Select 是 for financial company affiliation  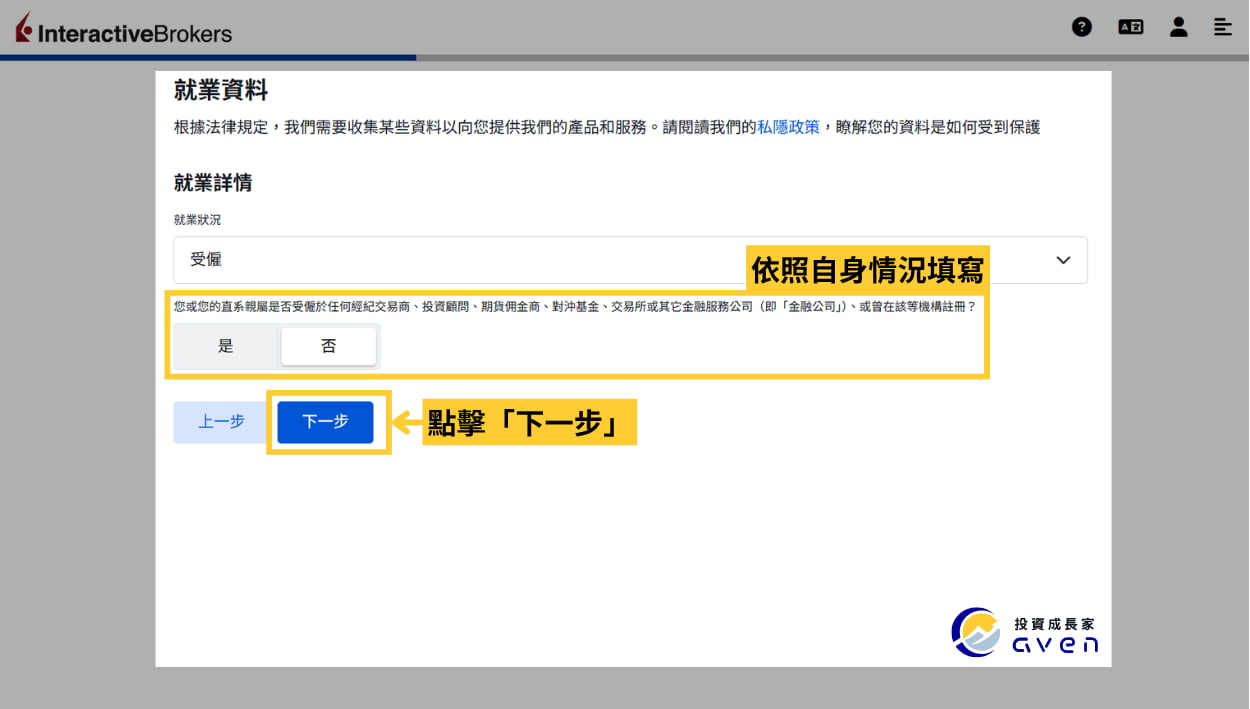[226, 346]
